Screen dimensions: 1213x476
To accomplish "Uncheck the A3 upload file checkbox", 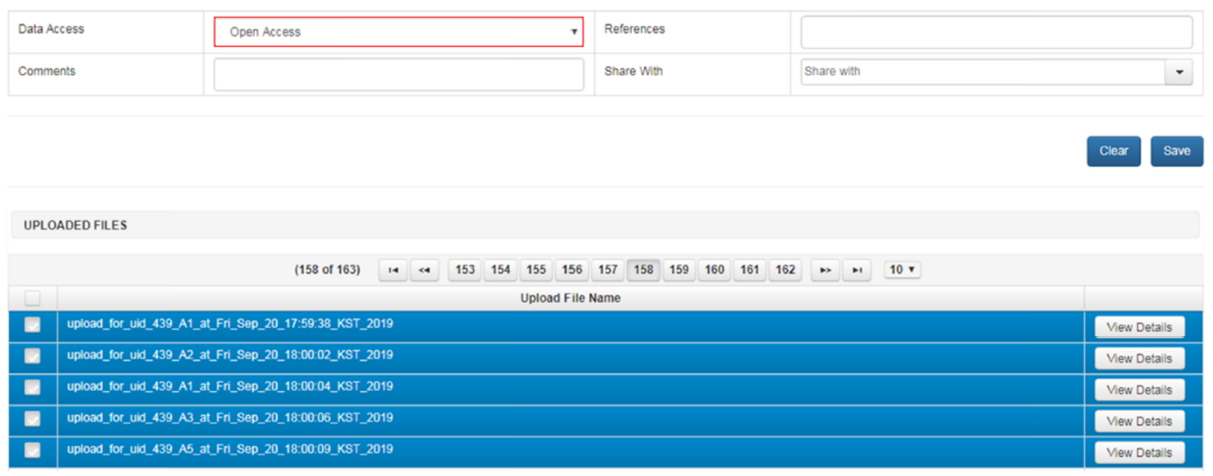I will click(33, 419).
